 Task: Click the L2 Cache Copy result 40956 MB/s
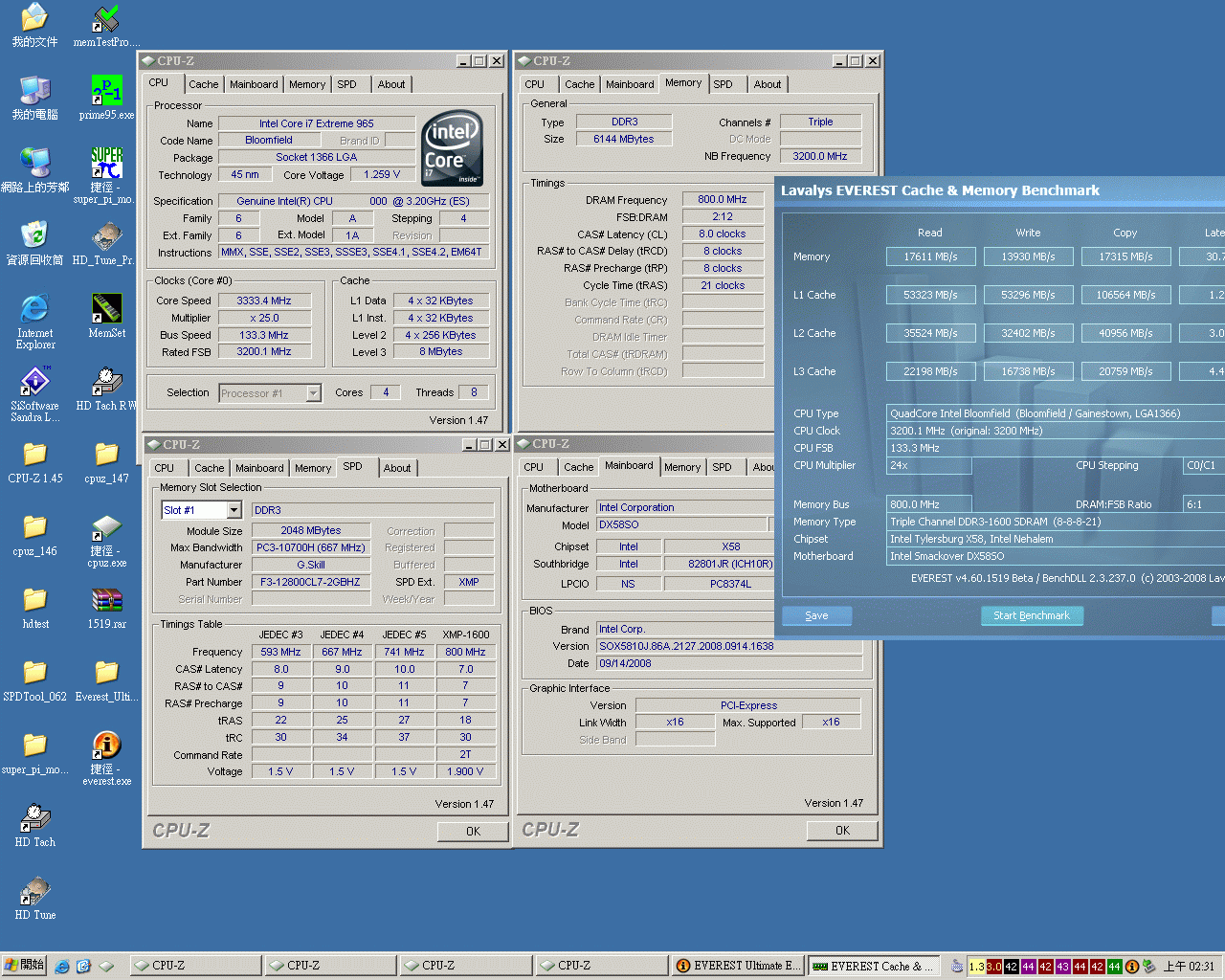[1125, 333]
